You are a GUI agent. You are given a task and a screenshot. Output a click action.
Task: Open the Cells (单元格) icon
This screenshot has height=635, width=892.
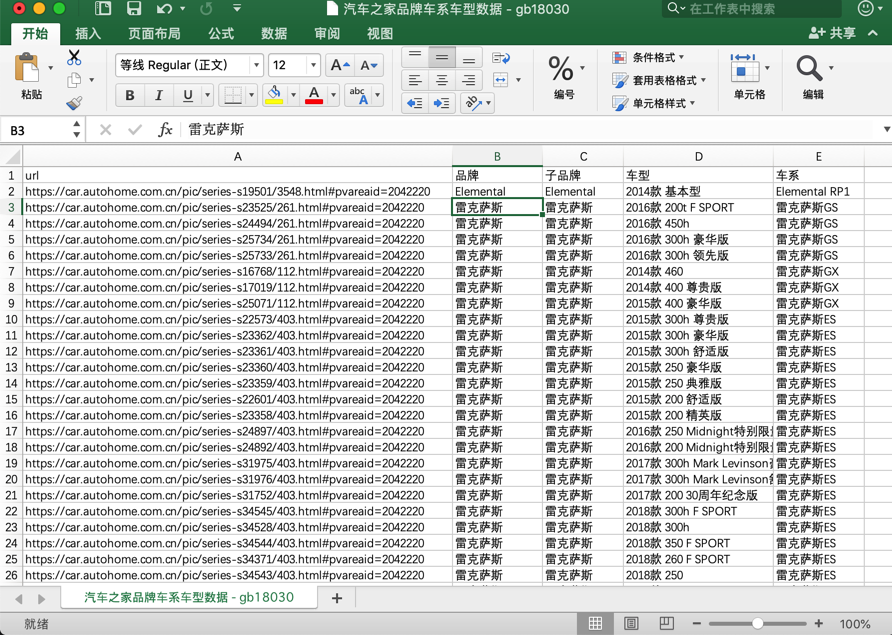(x=744, y=69)
